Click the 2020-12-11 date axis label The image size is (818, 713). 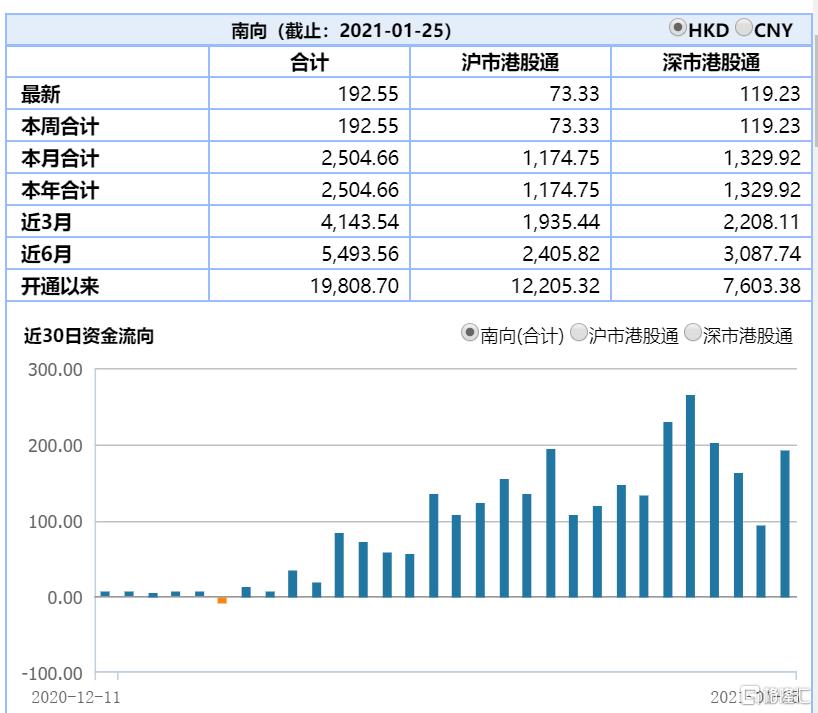tap(76, 697)
